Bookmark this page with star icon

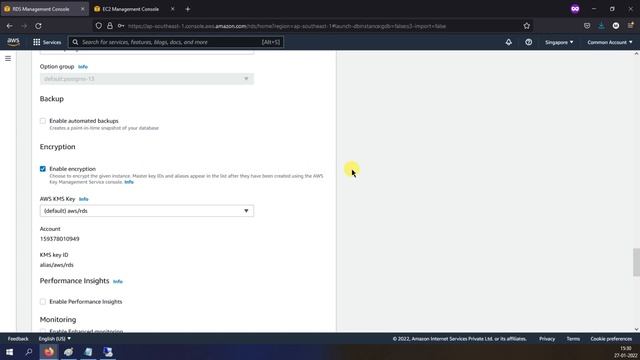tap(527, 26)
